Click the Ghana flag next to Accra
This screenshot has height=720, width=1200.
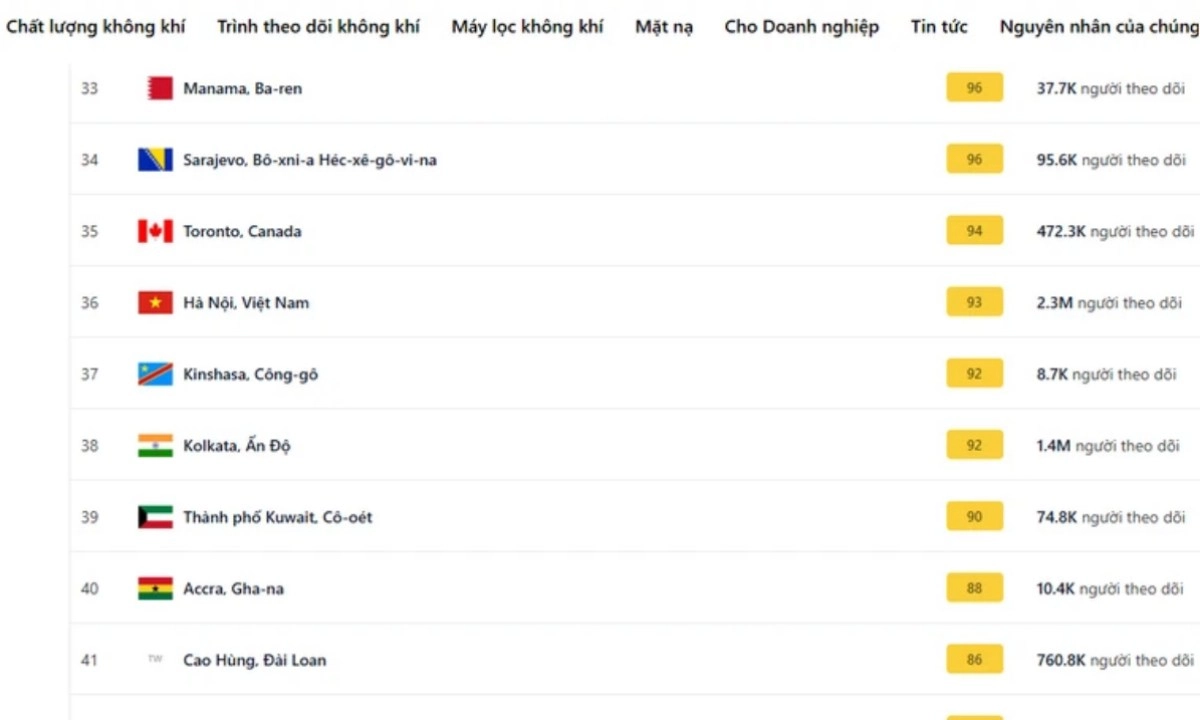tap(155, 589)
